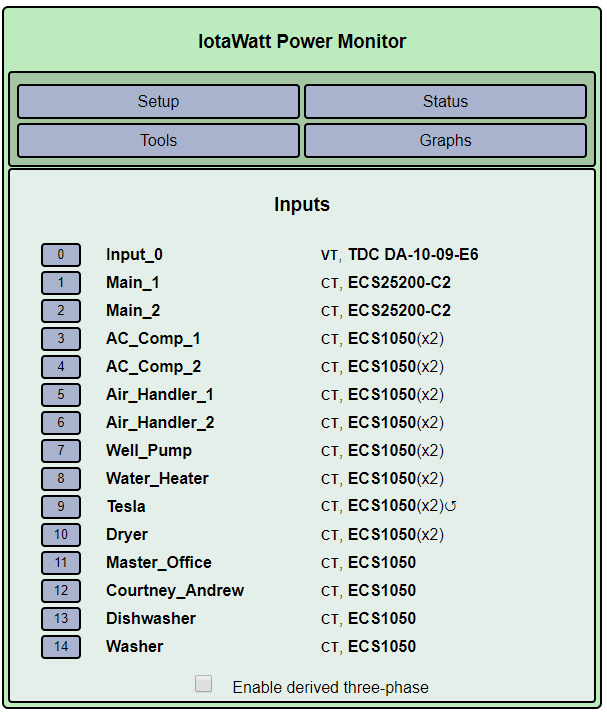This screenshot has width=607, height=715.
Task: Click ECS25200-C2 model on Main_1 row
Action: pyautogui.click(x=399, y=283)
